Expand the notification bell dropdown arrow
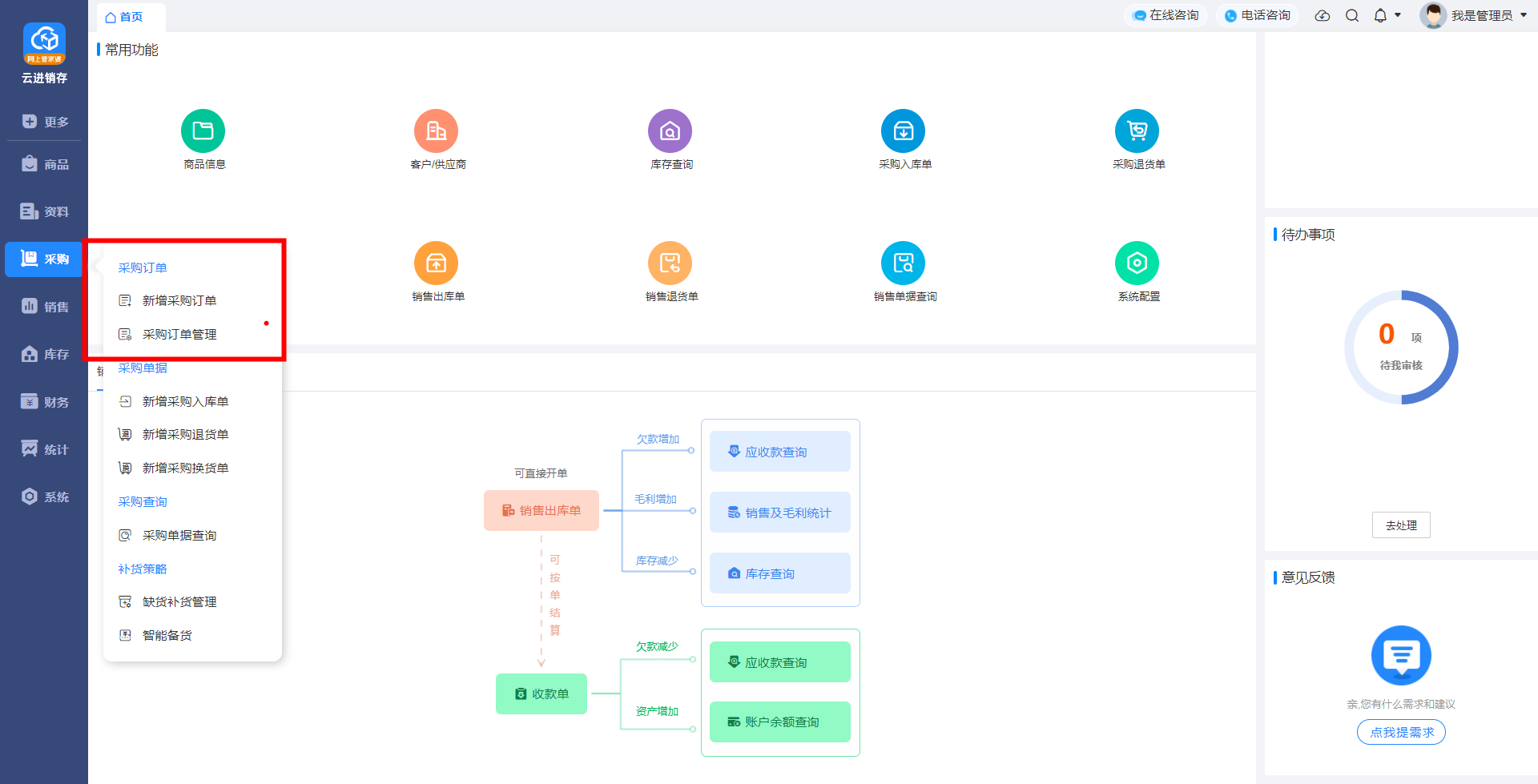 tap(1398, 15)
